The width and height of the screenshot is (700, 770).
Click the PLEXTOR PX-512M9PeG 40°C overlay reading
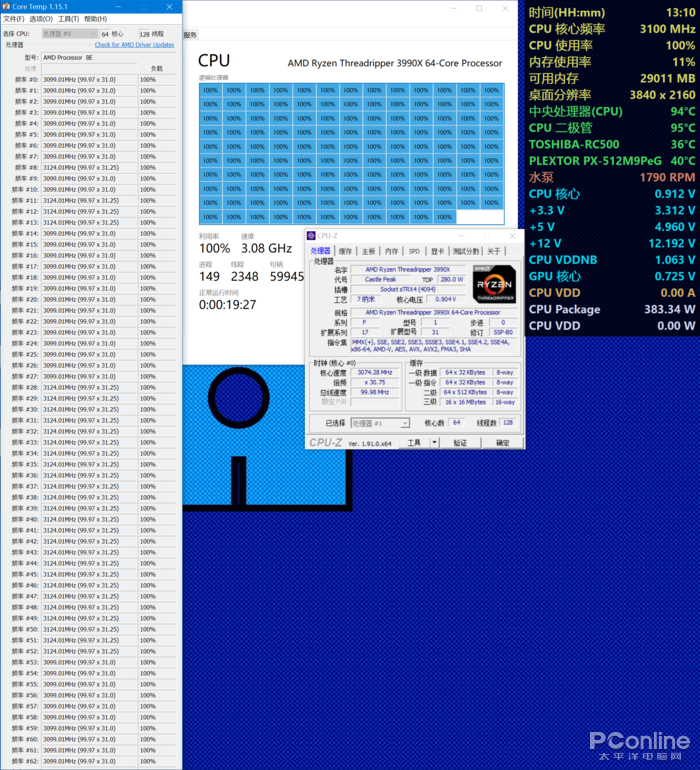(x=612, y=161)
